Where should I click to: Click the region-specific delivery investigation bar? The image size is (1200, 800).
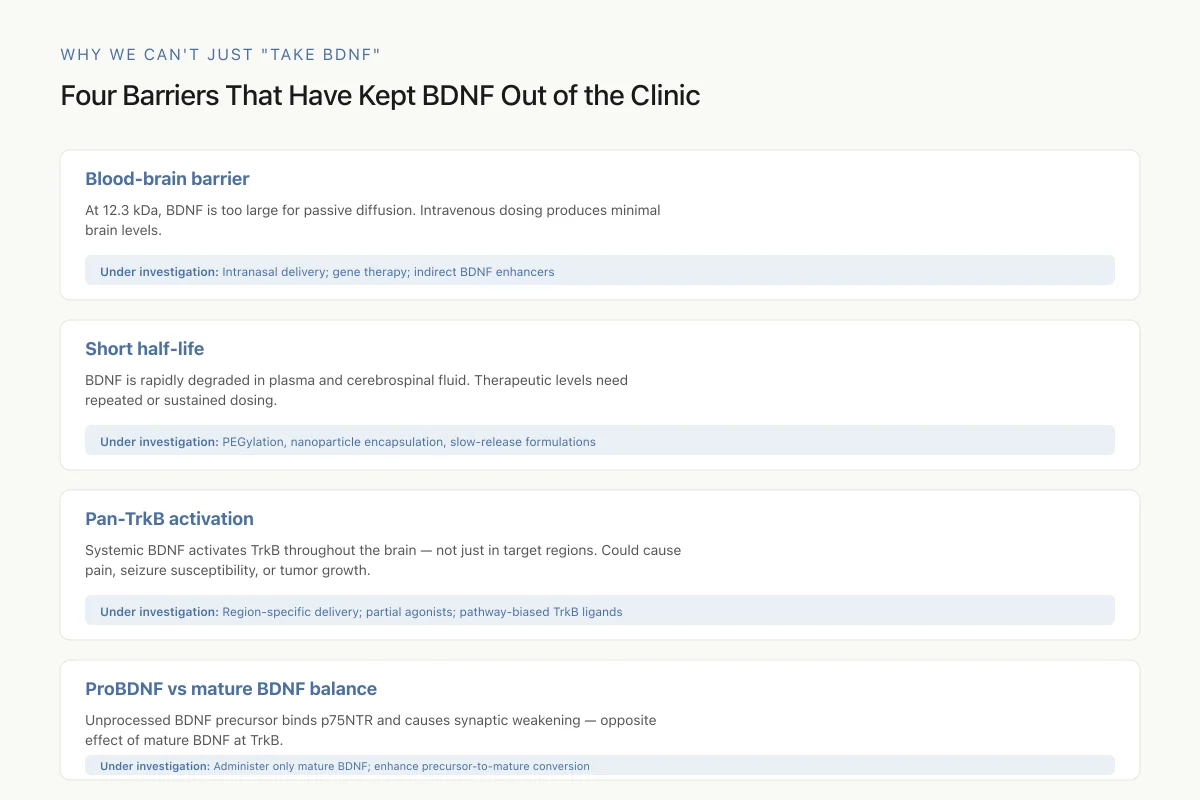[x=600, y=610]
